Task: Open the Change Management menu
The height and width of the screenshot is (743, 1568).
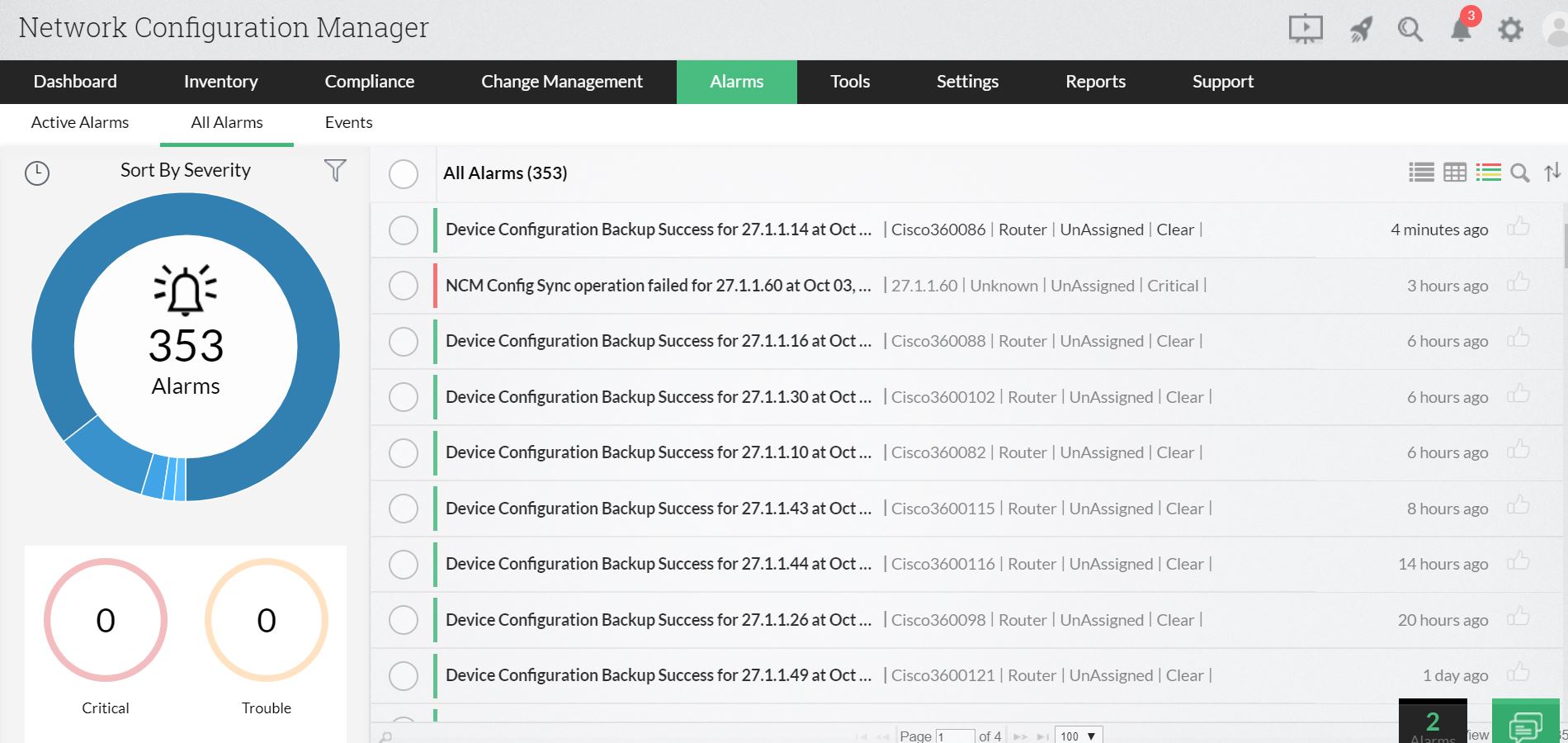Action: [x=562, y=82]
